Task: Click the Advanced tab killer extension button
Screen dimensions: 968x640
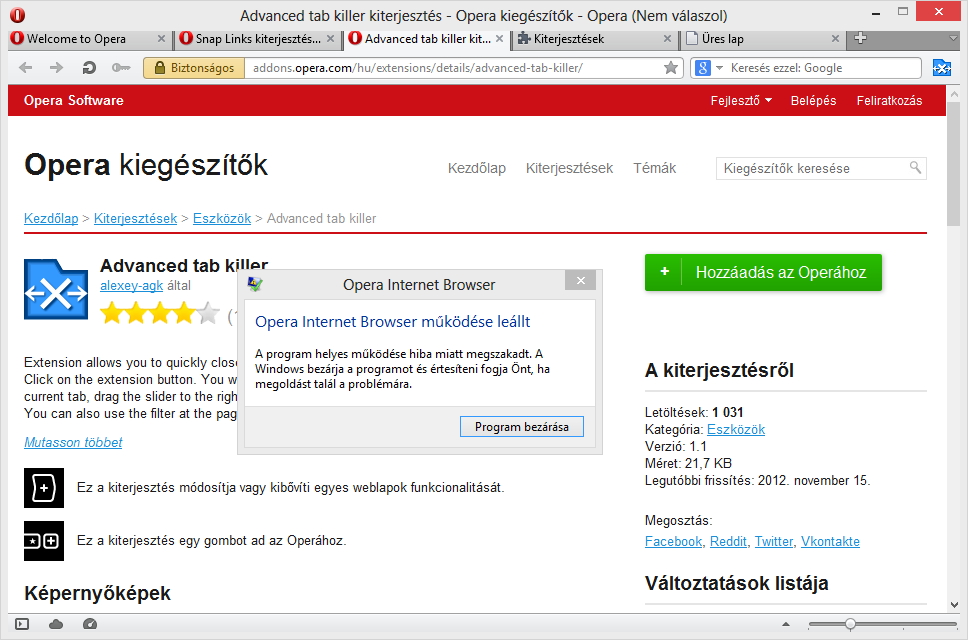Action: (x=941, y=68)
